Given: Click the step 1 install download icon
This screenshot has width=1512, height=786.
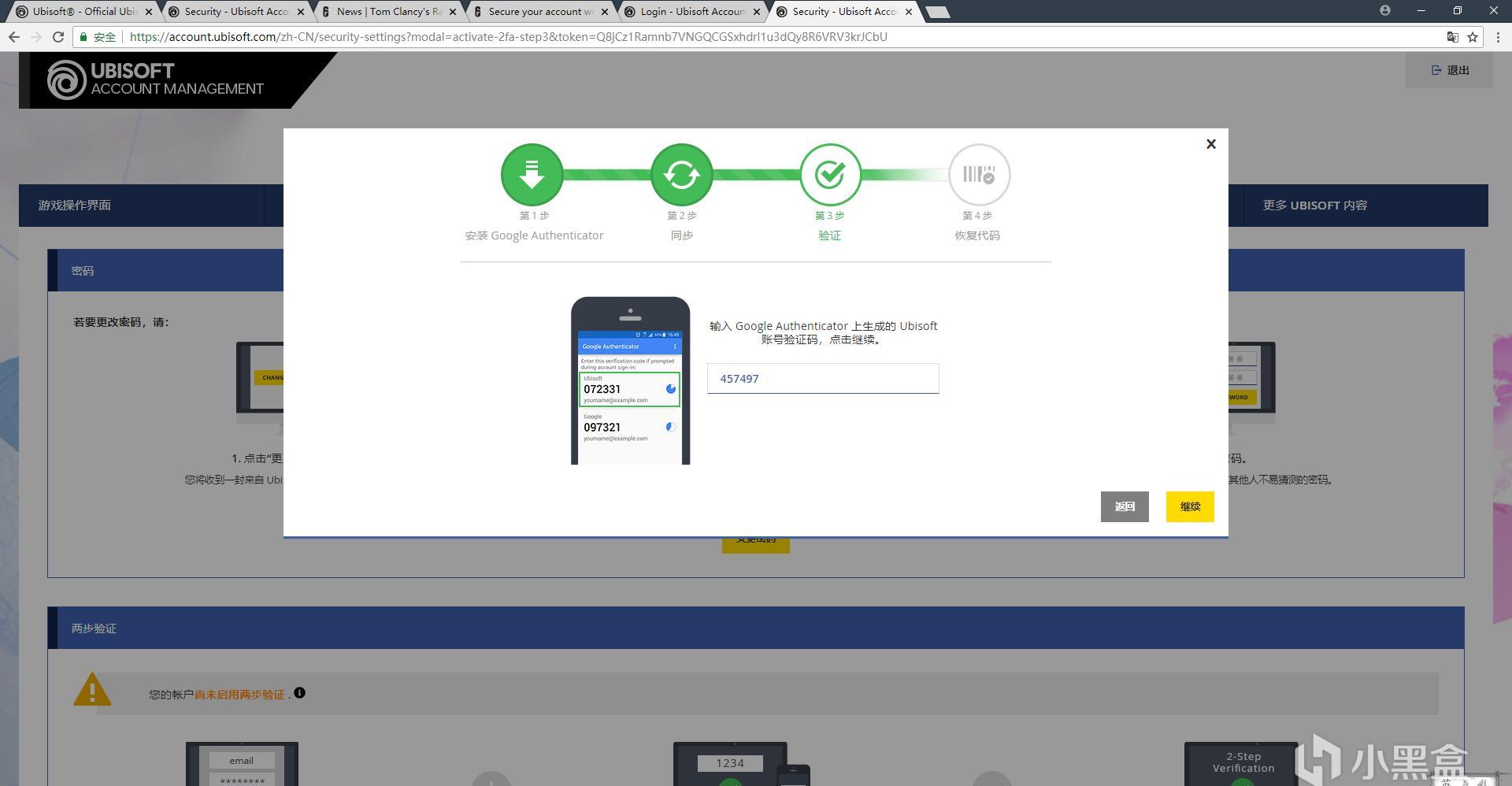Looking at the screenshot, I should coord(532,174).
